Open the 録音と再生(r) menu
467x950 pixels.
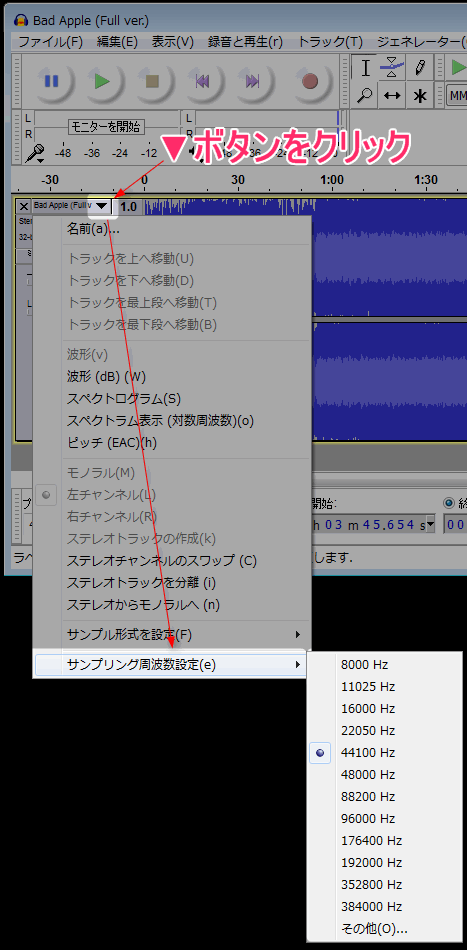pos(245,42)
